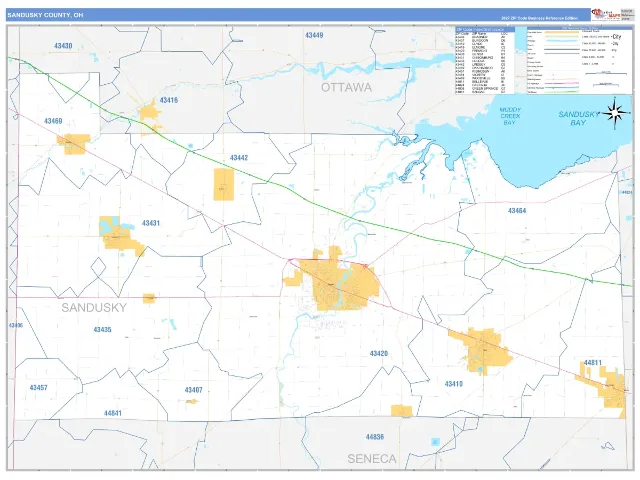Click ZIP code label 43449
Viewport: 640px width, 480px height.
314,36
